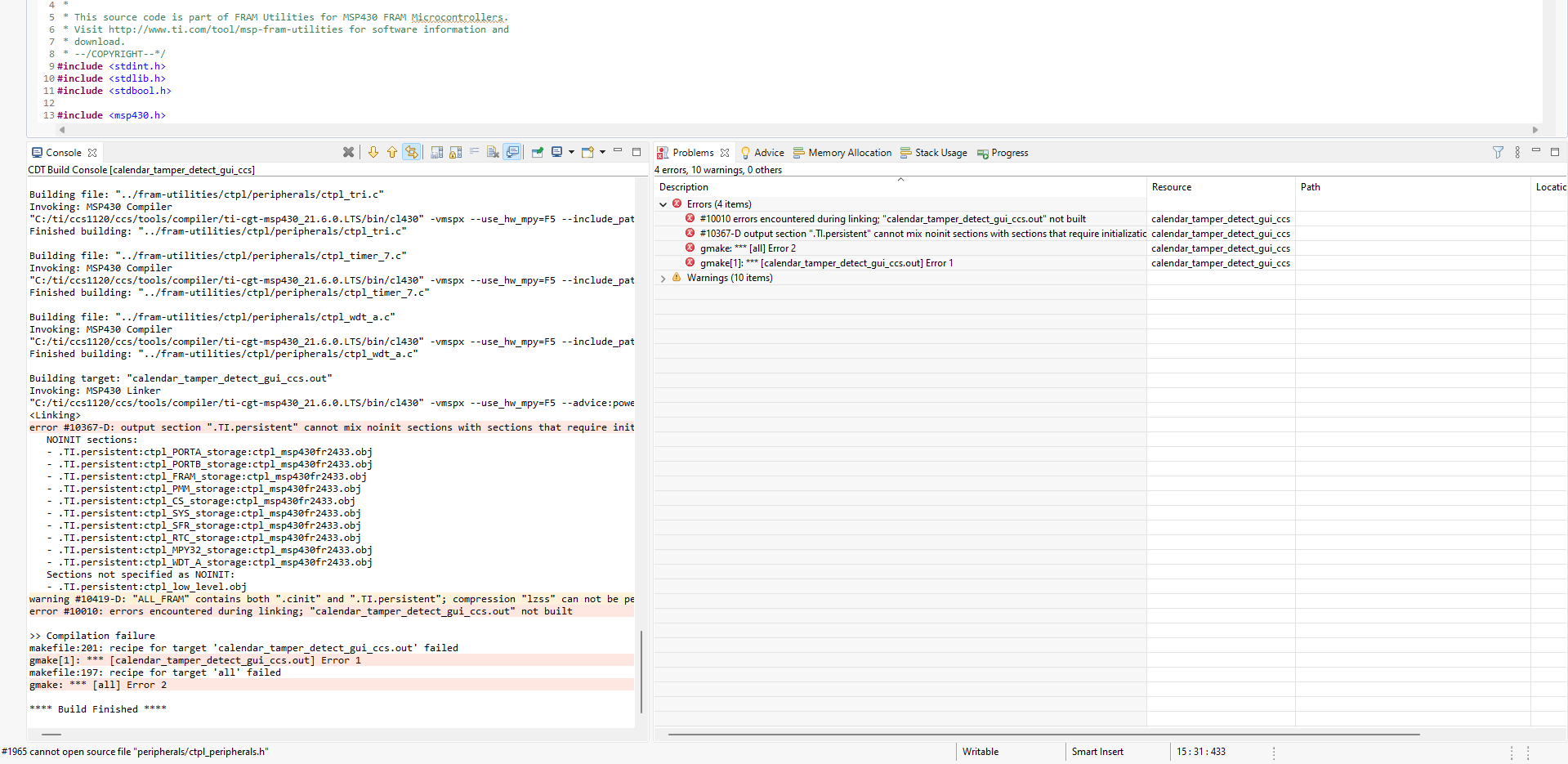
Task: Pin the Console view
Action: coord(537,152)
